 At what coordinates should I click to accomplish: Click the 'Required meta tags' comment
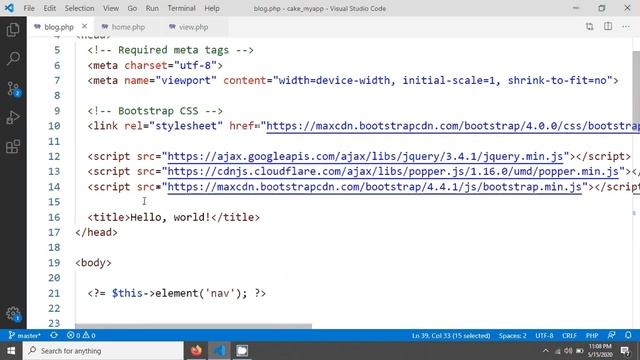[171, 50]
